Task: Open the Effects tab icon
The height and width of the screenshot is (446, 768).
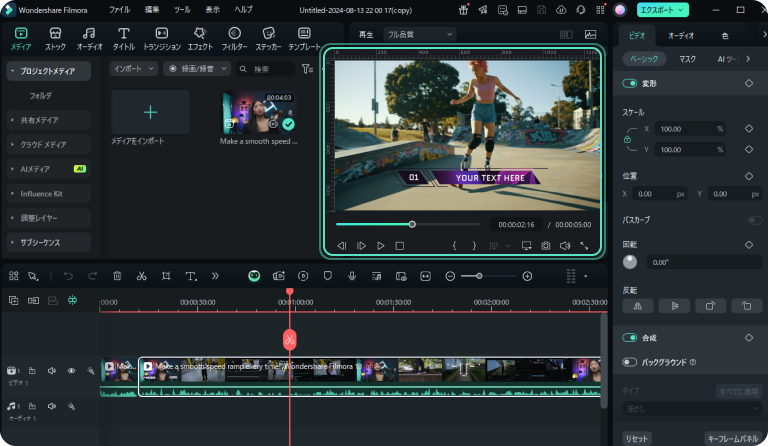Action: (x=199, y=33)
